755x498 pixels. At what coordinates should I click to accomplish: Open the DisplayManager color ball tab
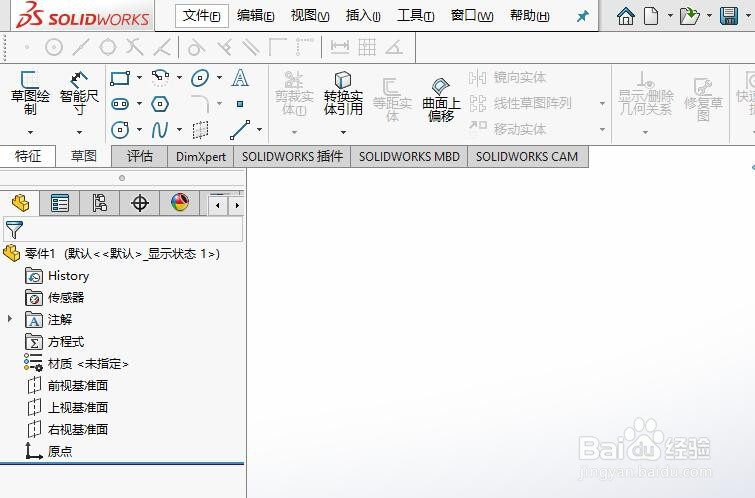pyautogui.click(x=180, y=203)
